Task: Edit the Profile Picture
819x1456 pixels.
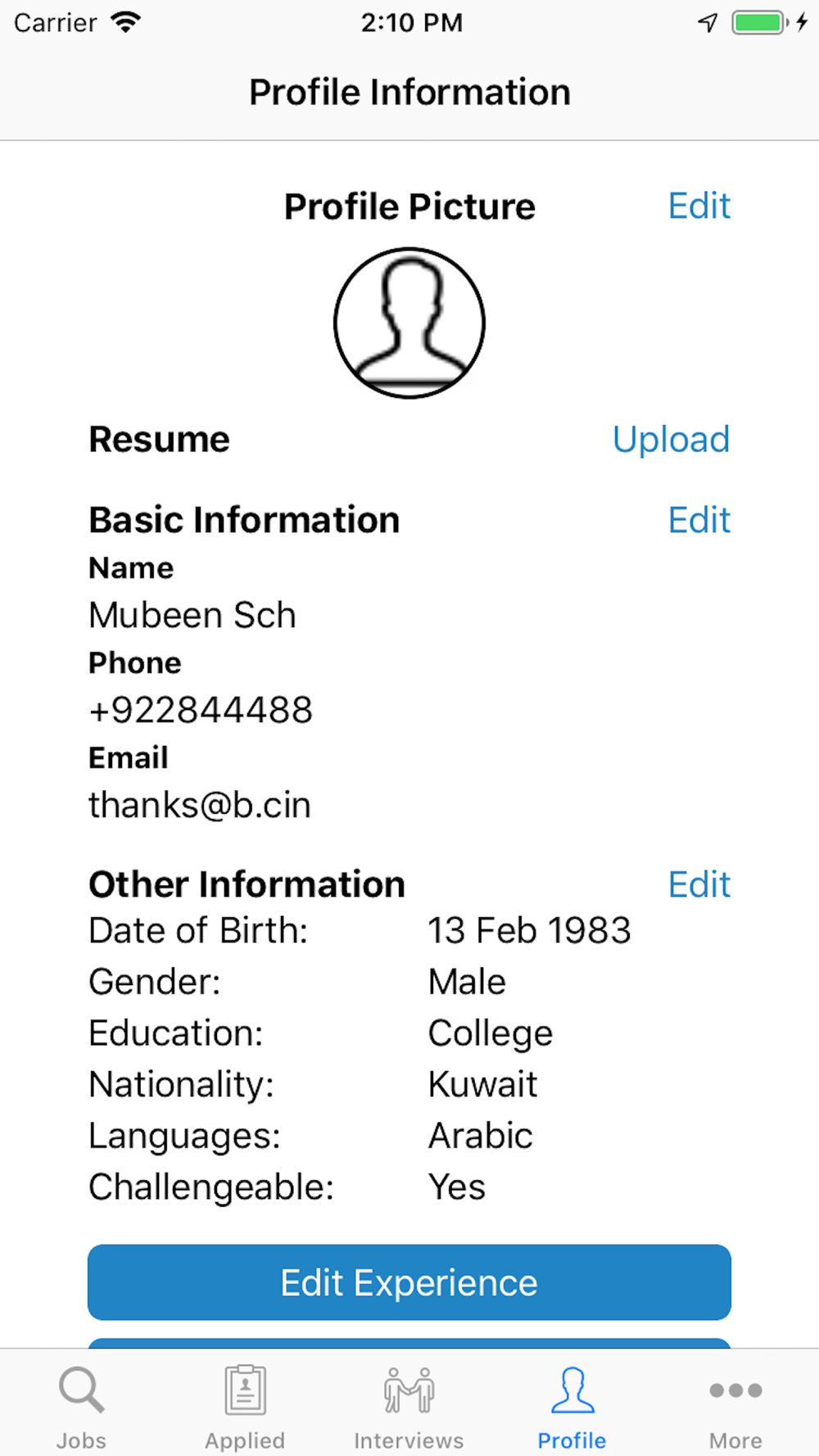Action: coord(699,206)
